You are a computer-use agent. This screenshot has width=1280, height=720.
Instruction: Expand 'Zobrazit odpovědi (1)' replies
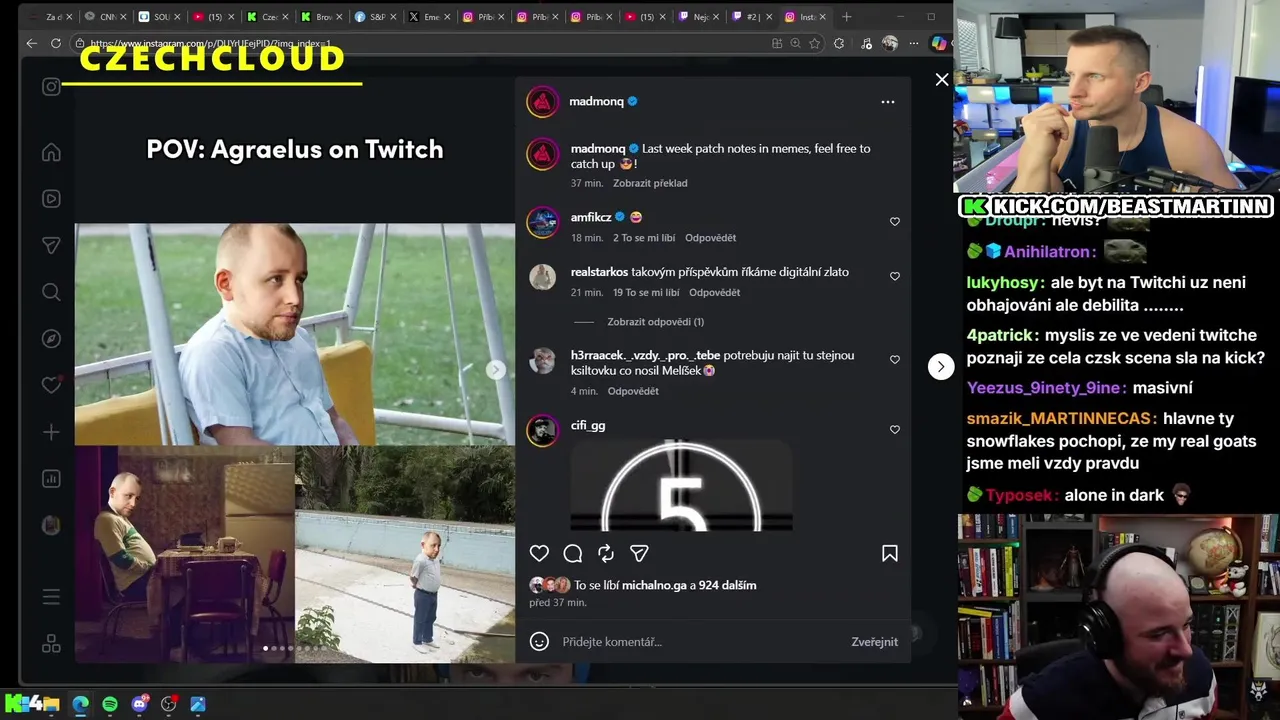click(655, 322)
